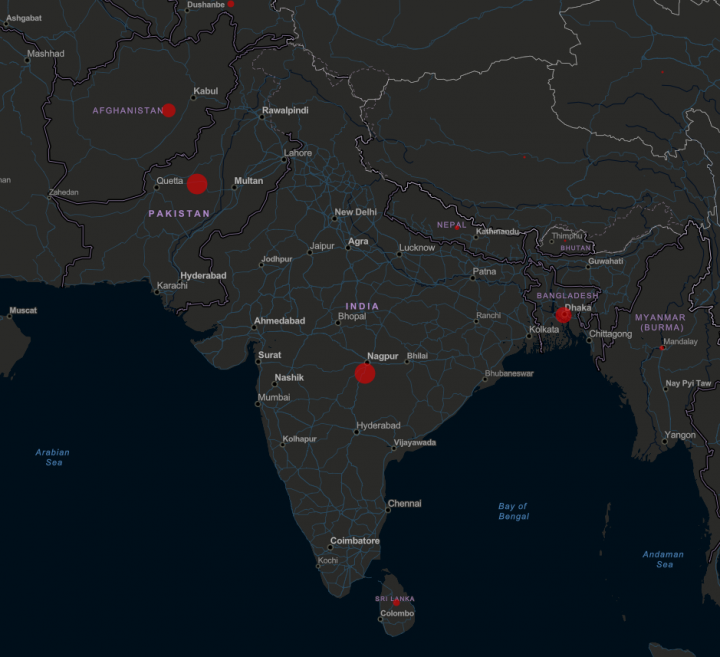The height and width of the screenshot is (657, 720).
Task: Select the red marker at Dhaka
Action: pos(564,315)
